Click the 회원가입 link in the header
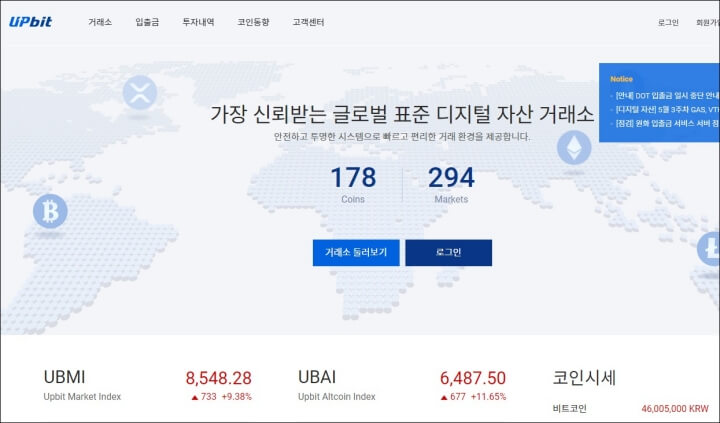This screenshot has width=720, height=423. point(708,23)
